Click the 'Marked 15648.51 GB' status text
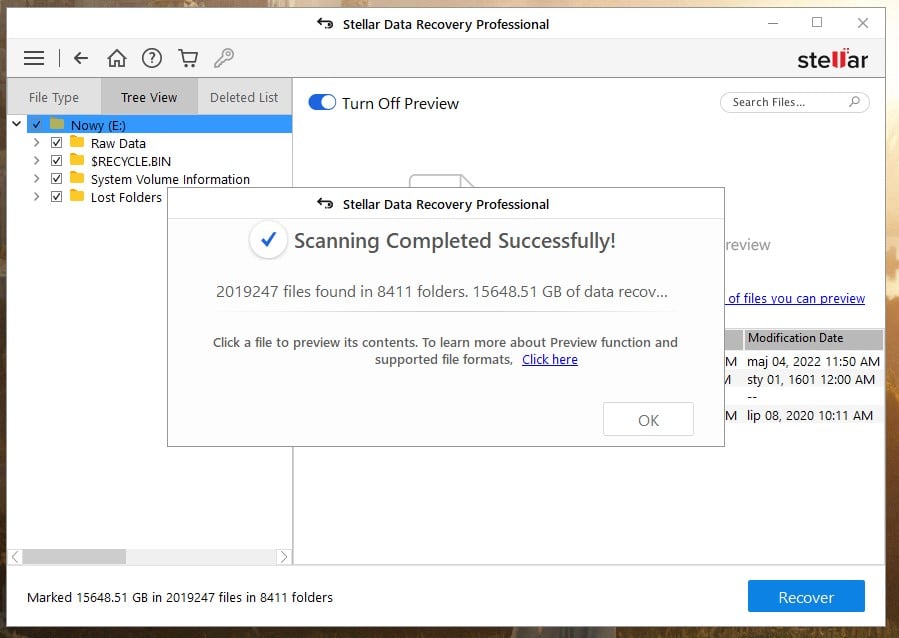The height and width of the screenshot is (638, 899). pyautogui.click(x=179, y=597)
